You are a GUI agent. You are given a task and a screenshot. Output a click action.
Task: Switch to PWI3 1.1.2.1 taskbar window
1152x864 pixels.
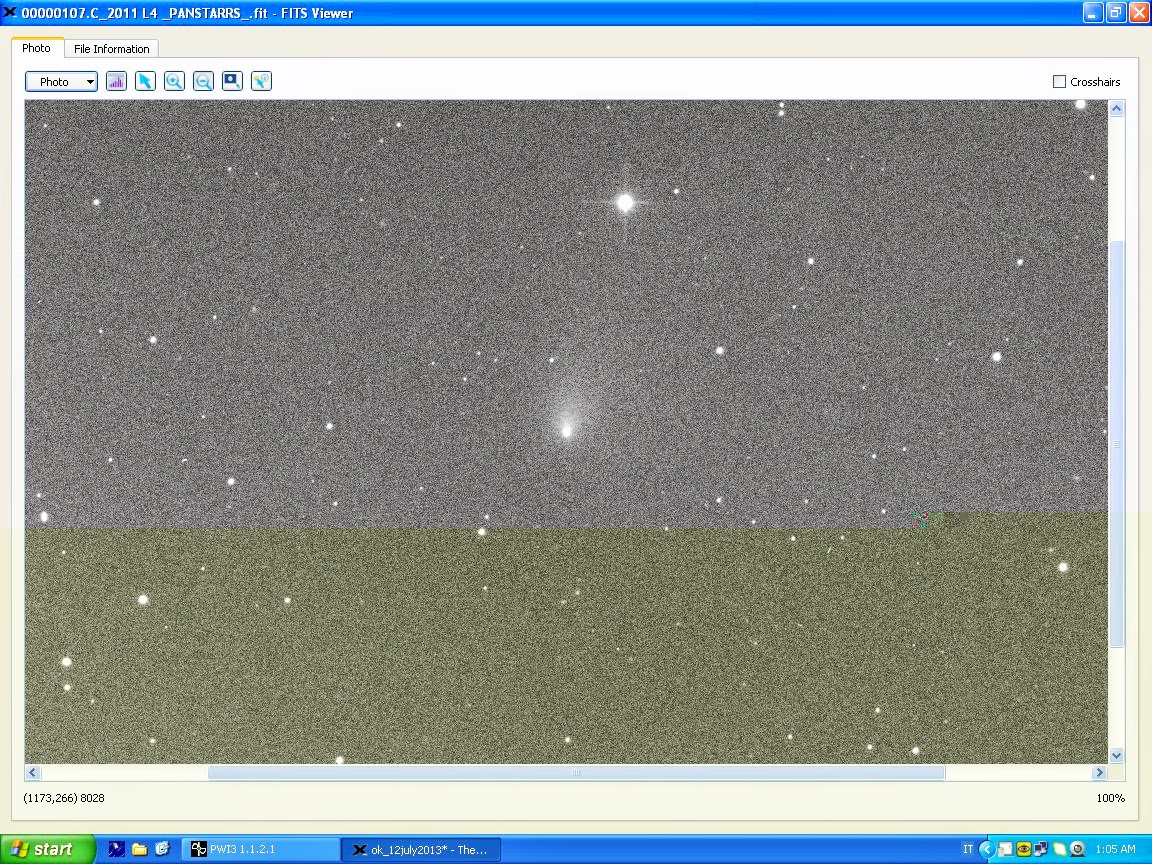260,850
